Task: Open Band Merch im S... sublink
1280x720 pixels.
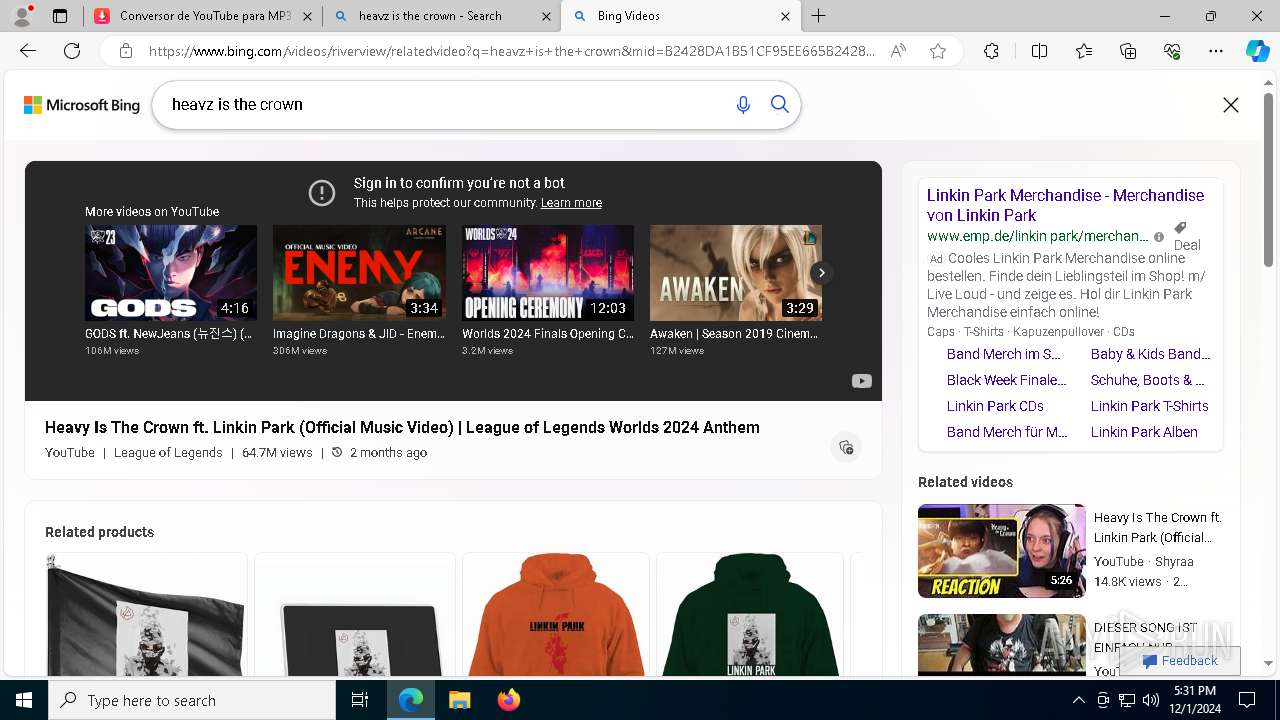Action: (1003, 354)
